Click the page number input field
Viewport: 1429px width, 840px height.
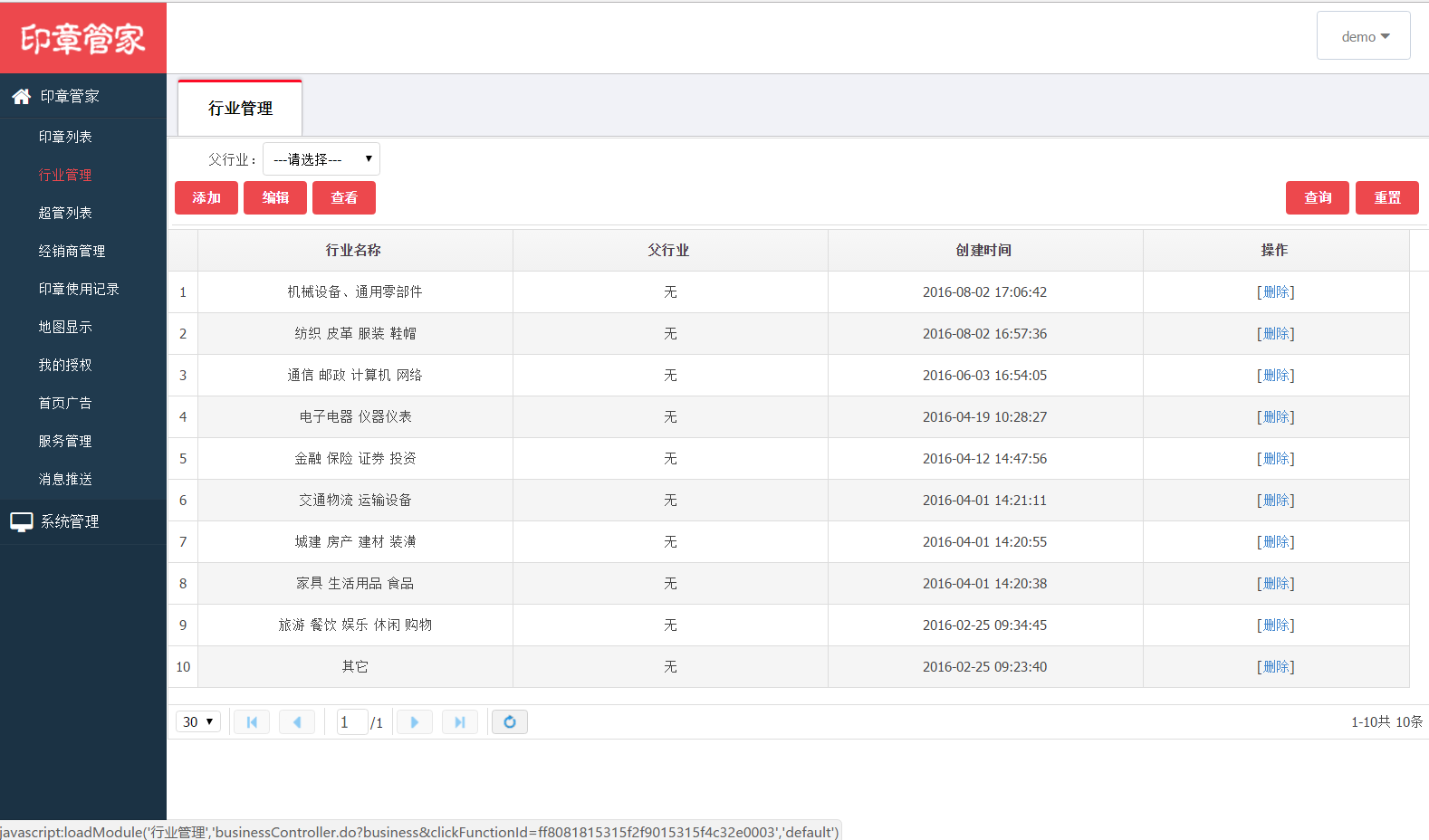(x=351, y=722)
